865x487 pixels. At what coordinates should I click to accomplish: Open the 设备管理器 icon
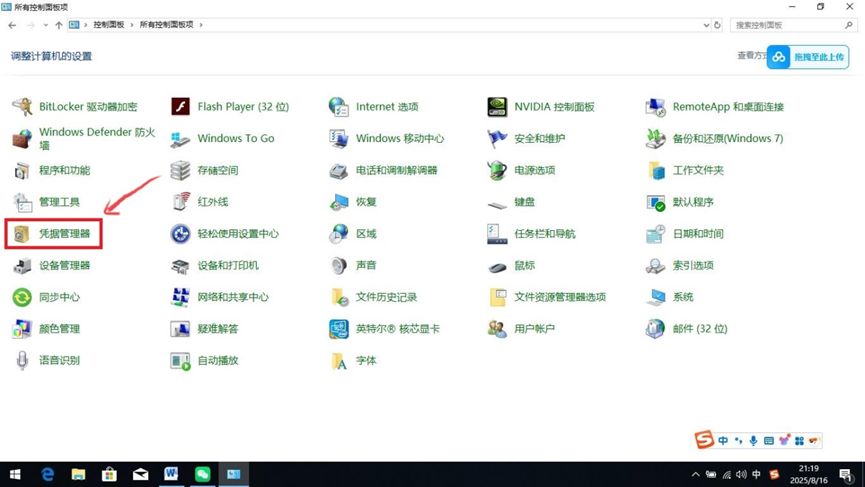[23, 266]
